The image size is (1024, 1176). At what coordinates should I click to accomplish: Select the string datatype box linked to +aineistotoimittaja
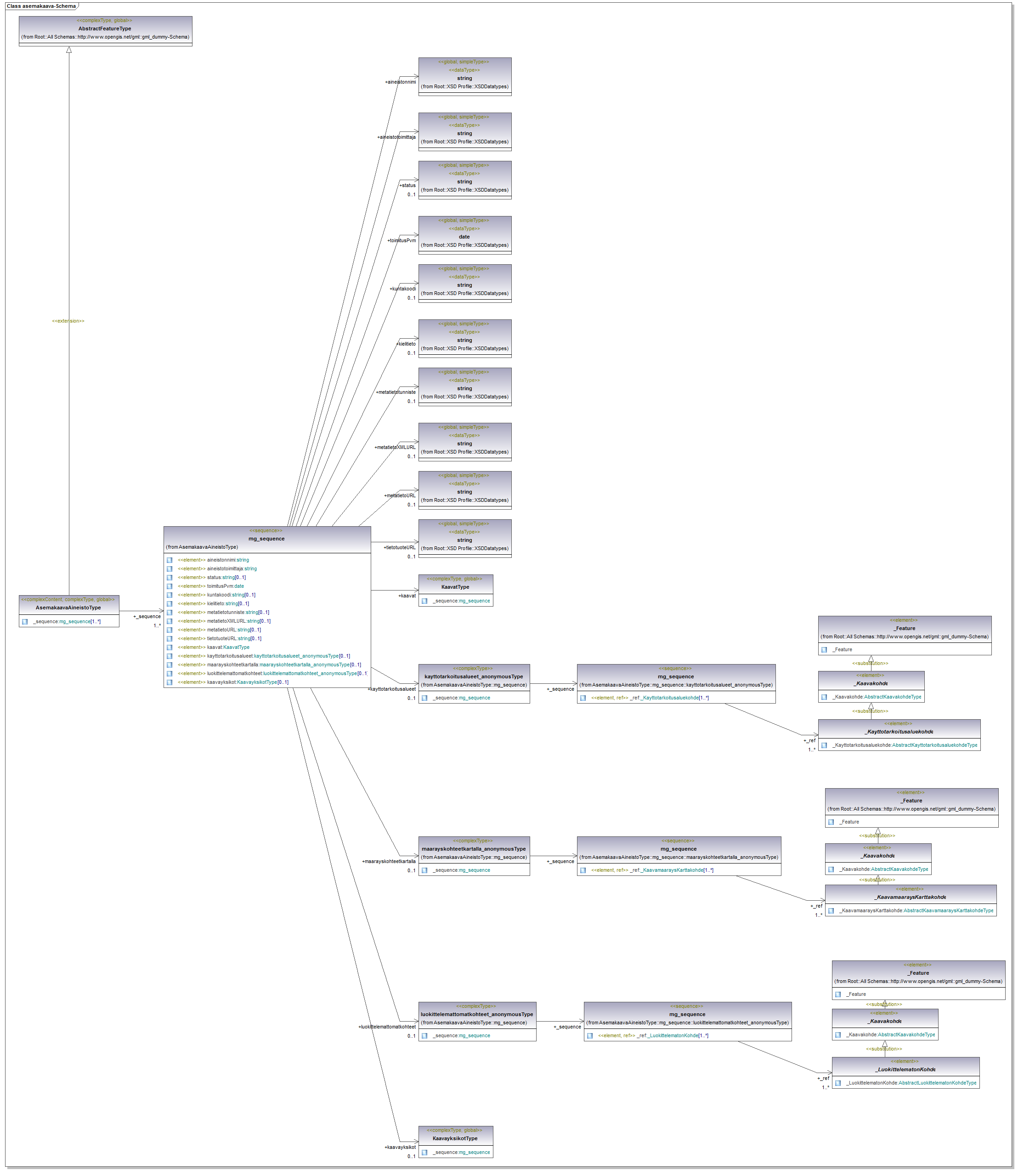pyautogui.click(x=465, y=131)
